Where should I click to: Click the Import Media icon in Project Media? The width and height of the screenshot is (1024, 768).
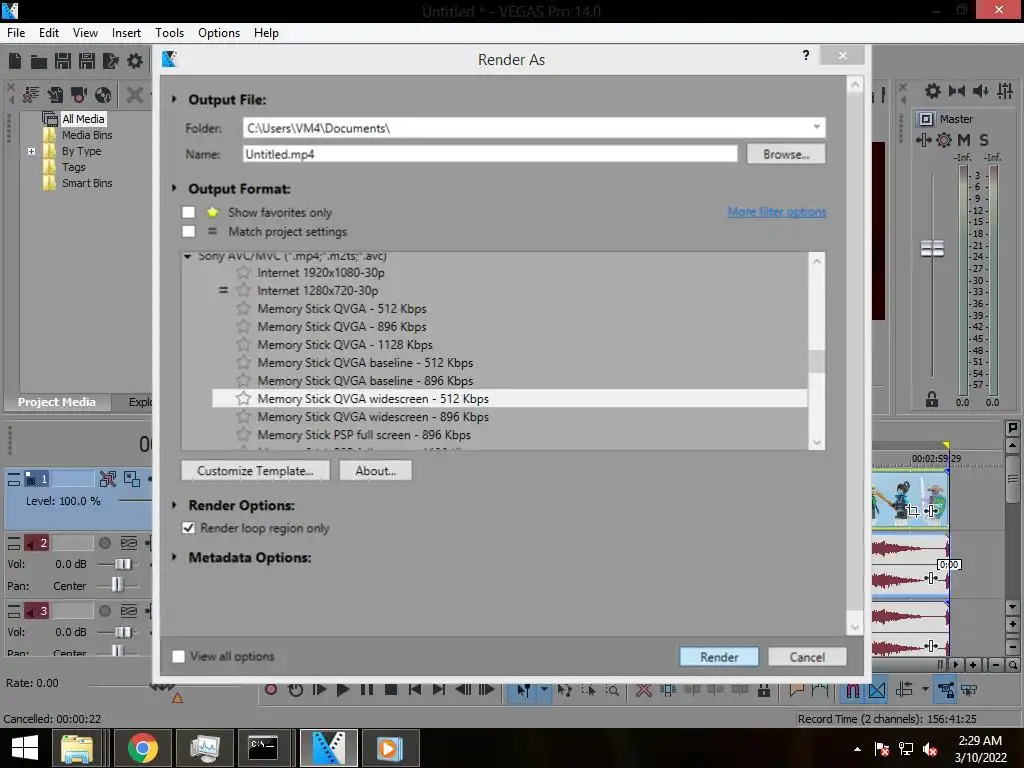(56, 95)
